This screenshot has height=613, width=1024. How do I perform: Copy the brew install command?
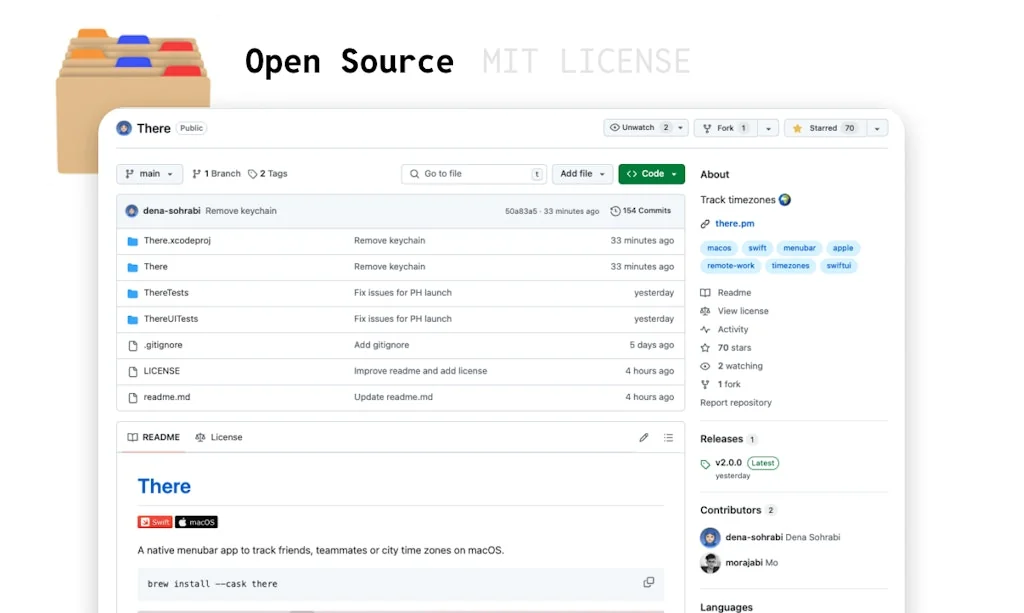(649, 583)
